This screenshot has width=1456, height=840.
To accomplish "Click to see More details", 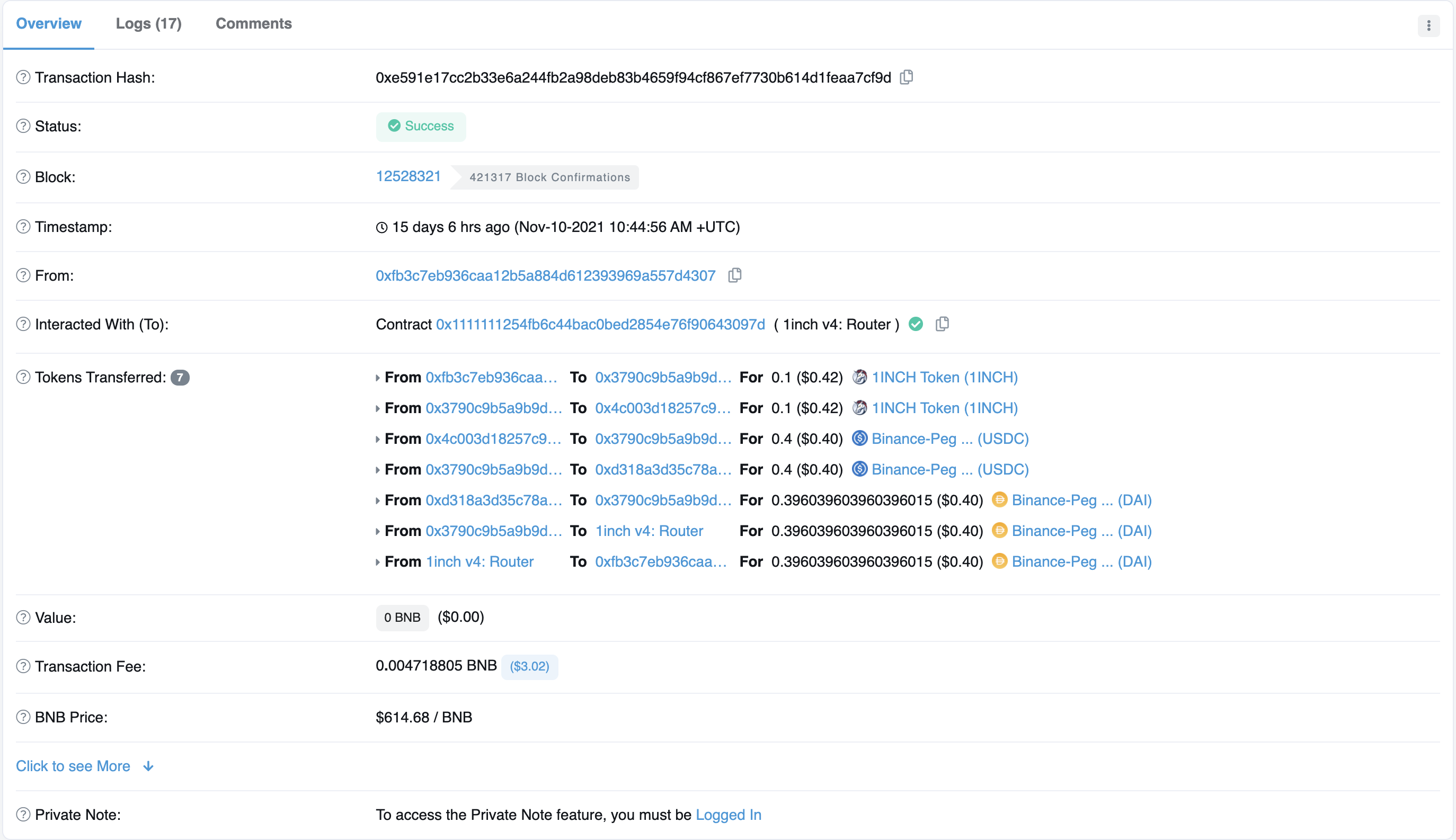I will [85, 766].
